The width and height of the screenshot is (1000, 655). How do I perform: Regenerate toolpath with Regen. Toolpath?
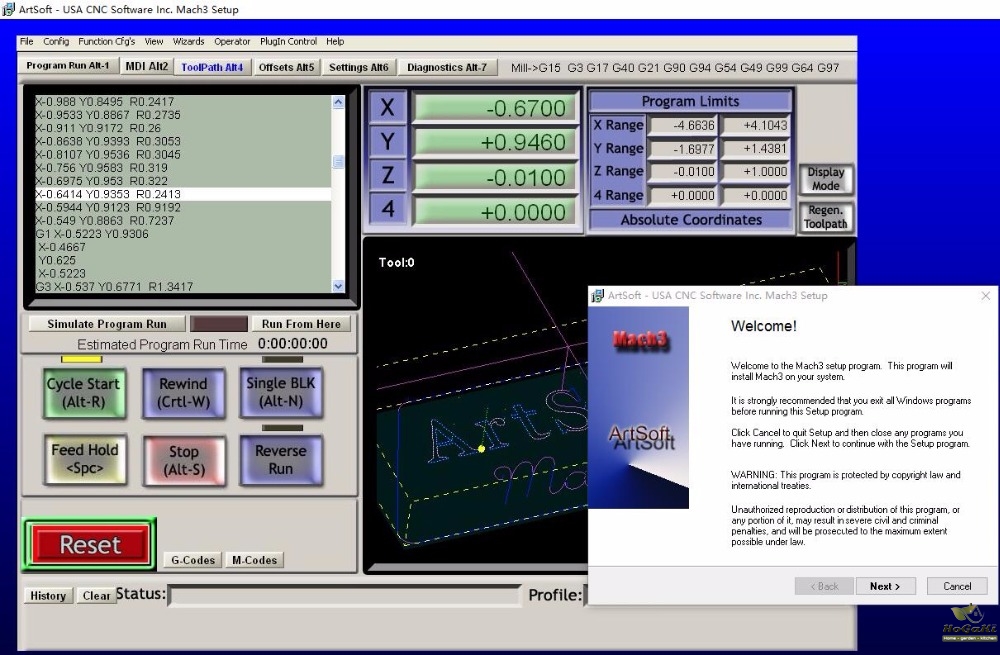(825, 217)
